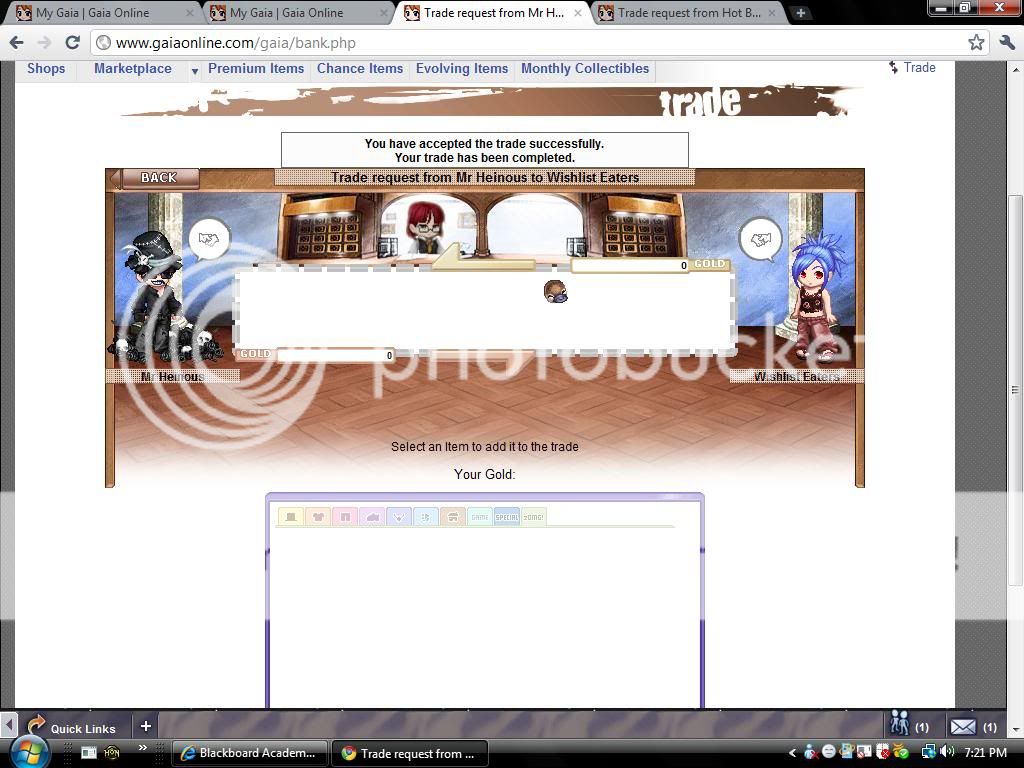Click Wishlist Eaters's speech bubble icon
The height and width of the screenshot is (768, 1024).
pyautogui.click(x=761, y=239)
